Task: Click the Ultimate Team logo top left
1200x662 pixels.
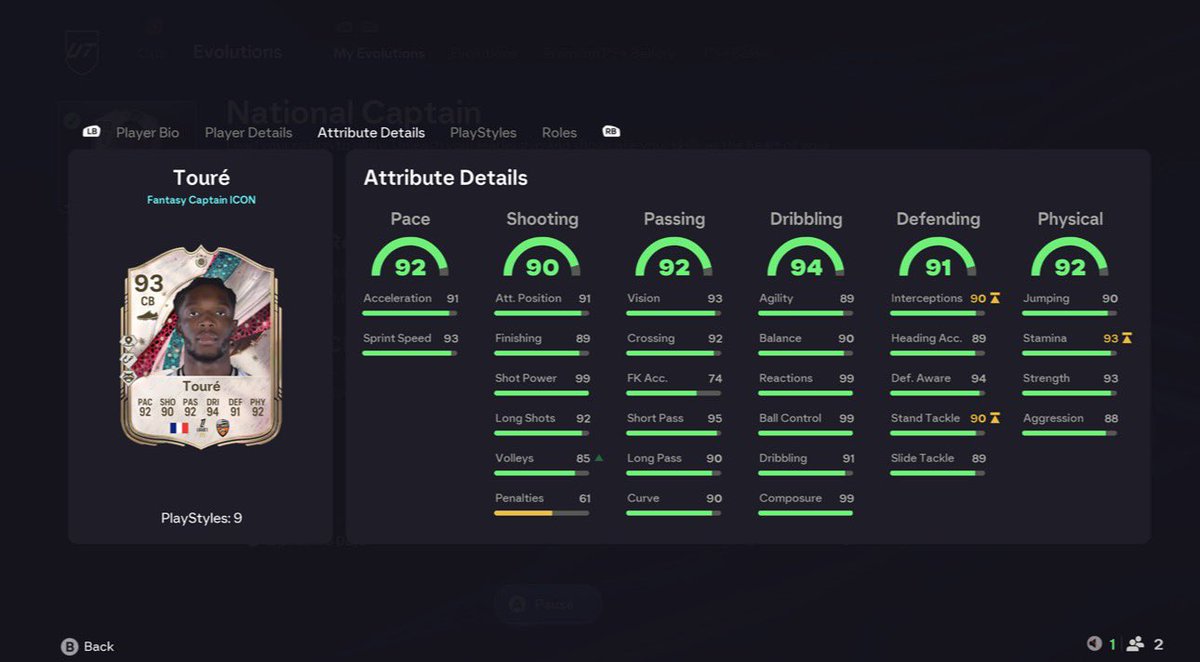Action: 82,50
